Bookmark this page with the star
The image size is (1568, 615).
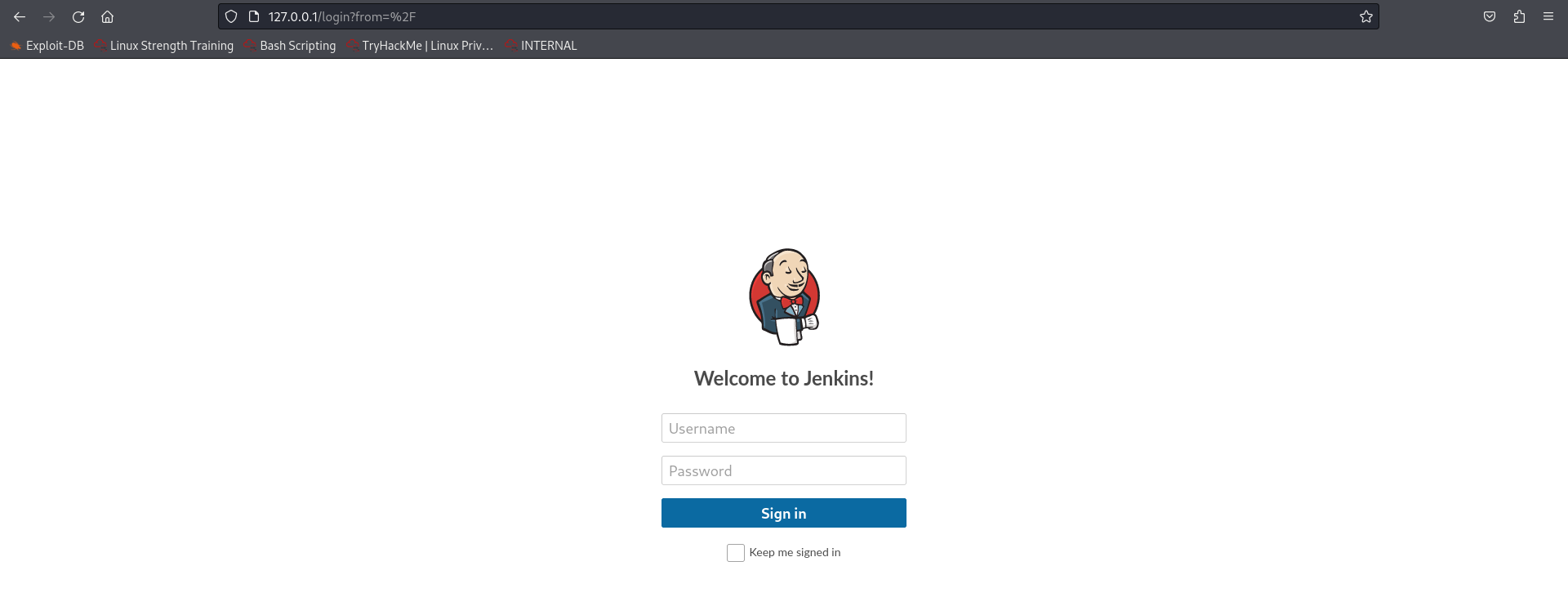[x=1365, y=16]
